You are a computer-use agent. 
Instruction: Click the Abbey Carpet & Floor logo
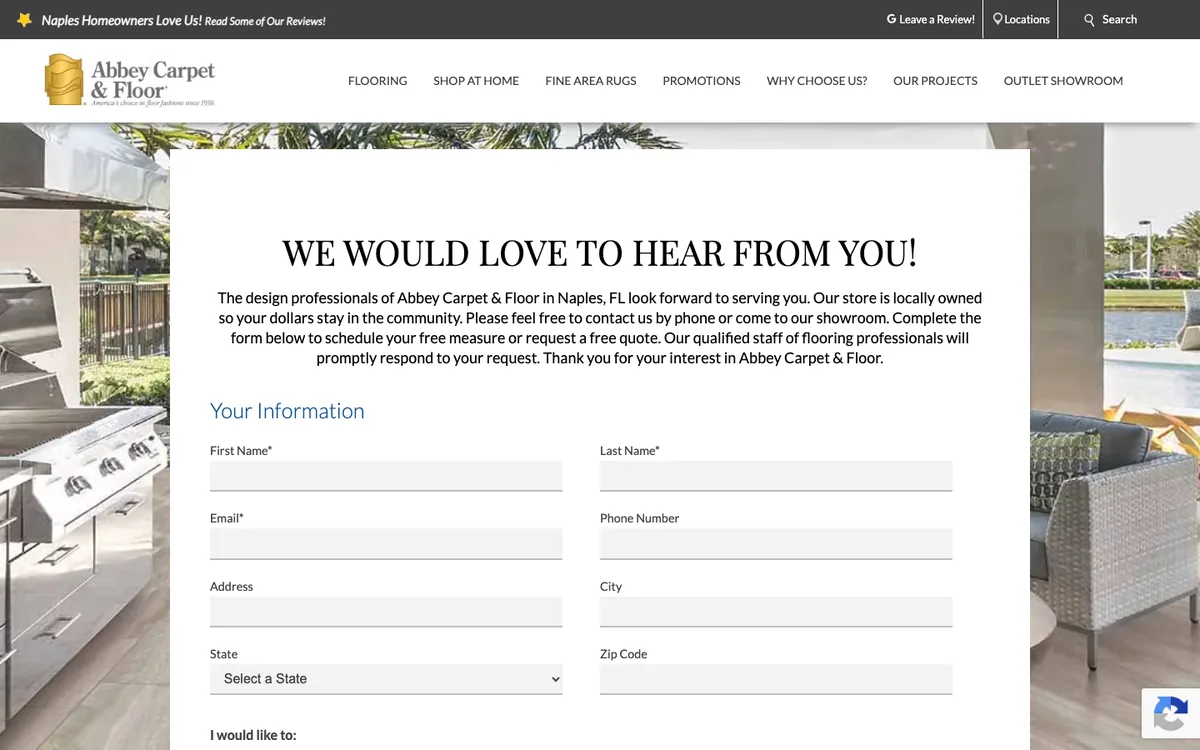pos(130,80)
